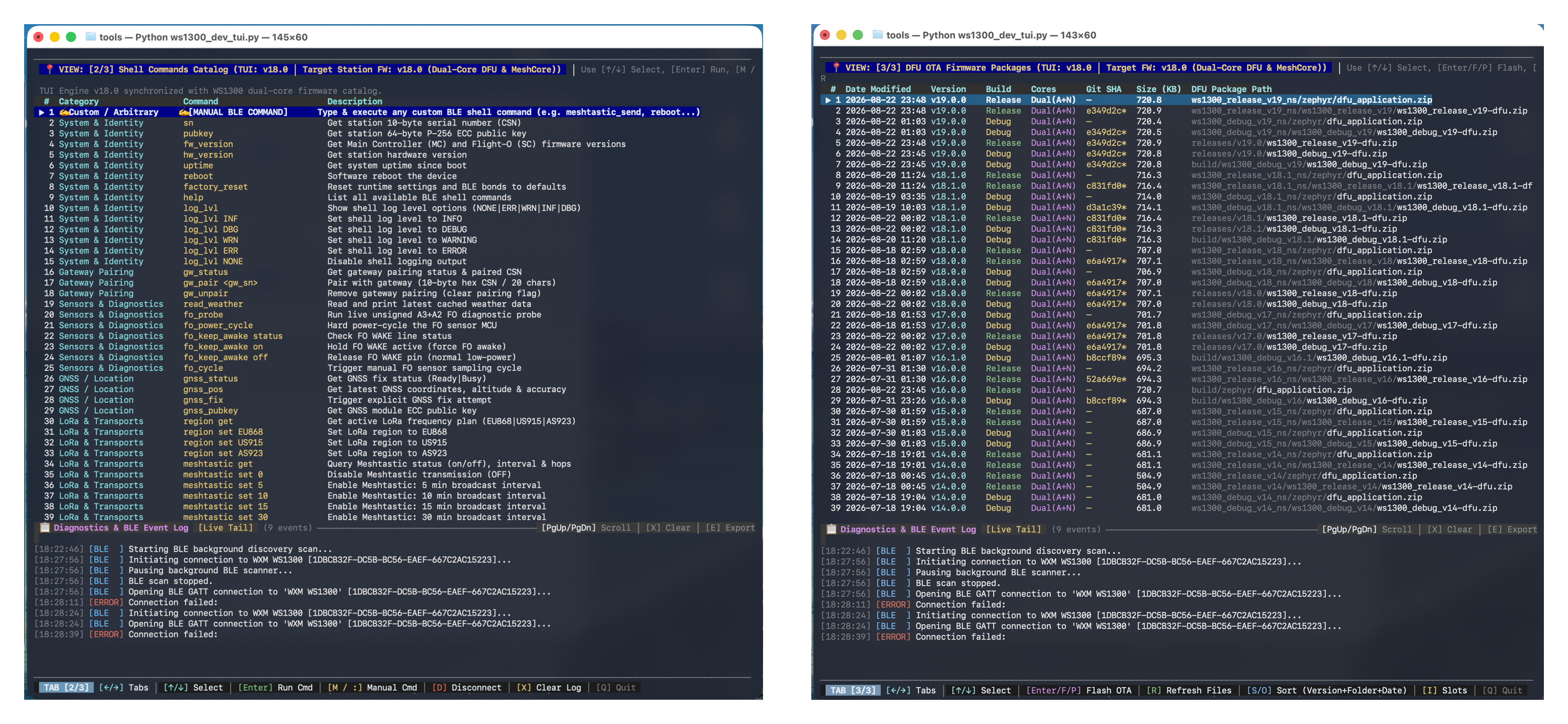1568x724 pixels.
Task: Click the hand icon before [MANUAL BLE COMMAND]
Action: pyautogui.click(x=184, y=112)
